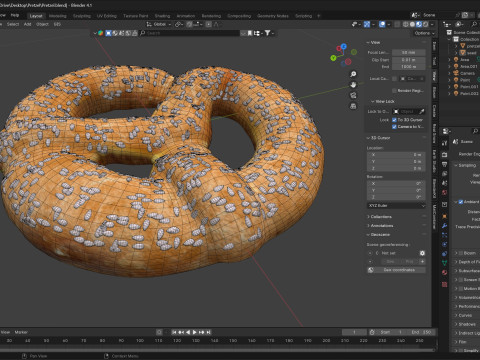The image size is (480, 360).
Task: Open Object Data properties green triangle tab
Action: pos(444,263)
